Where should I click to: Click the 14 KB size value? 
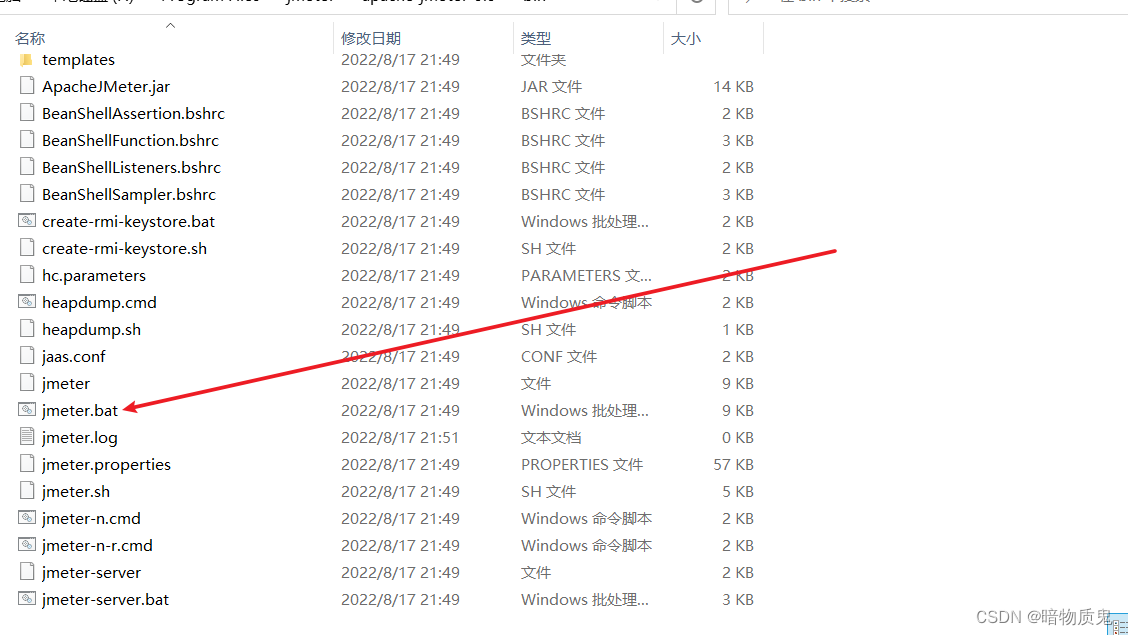733,87
